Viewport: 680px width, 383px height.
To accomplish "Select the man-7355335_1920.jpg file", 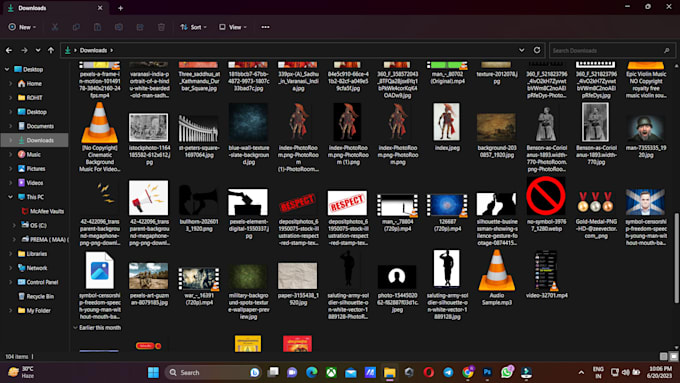I will pyautogui.click(x=645, y=137).
